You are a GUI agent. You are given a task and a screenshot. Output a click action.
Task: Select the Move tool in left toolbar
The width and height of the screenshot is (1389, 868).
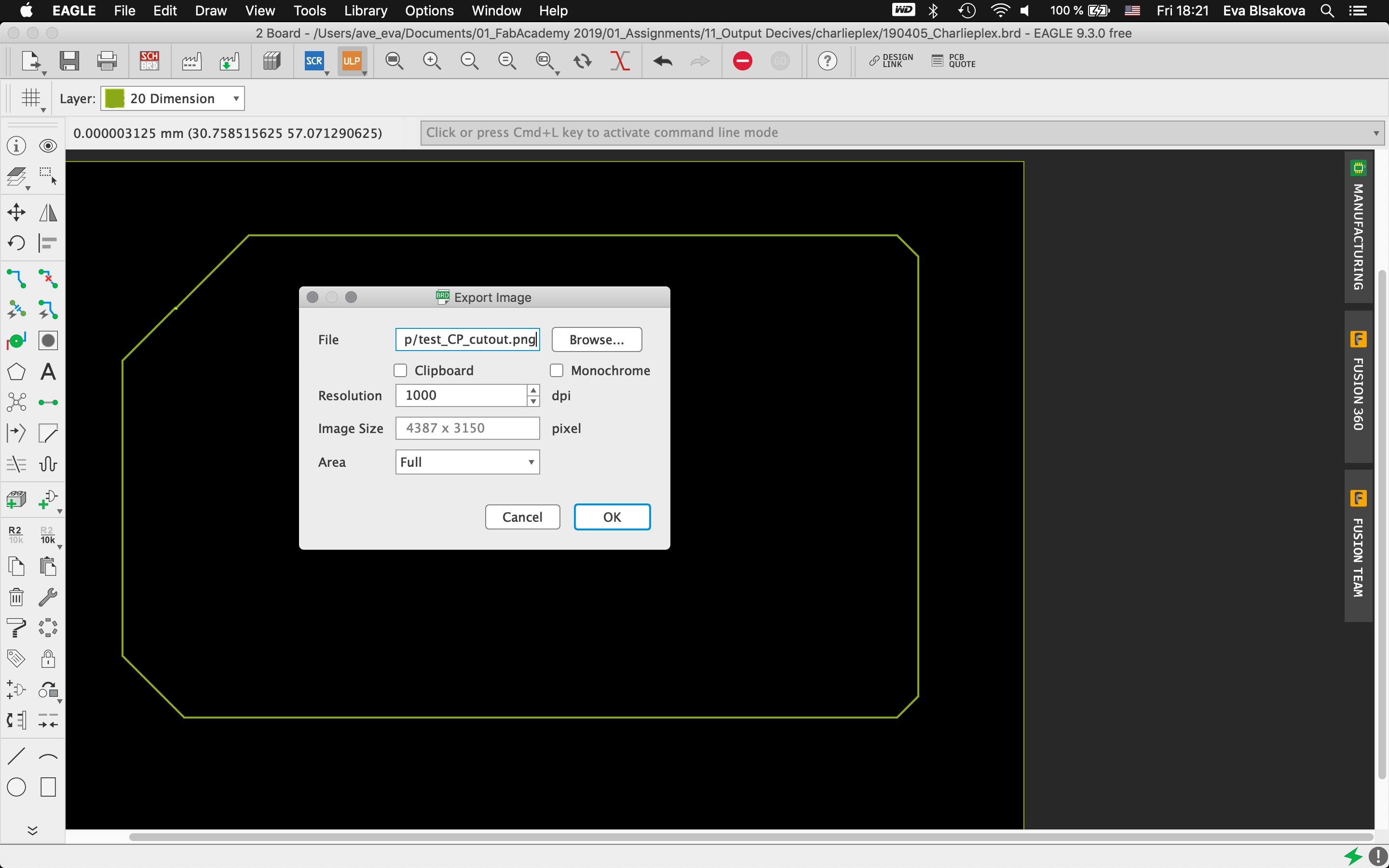point(17,212)
